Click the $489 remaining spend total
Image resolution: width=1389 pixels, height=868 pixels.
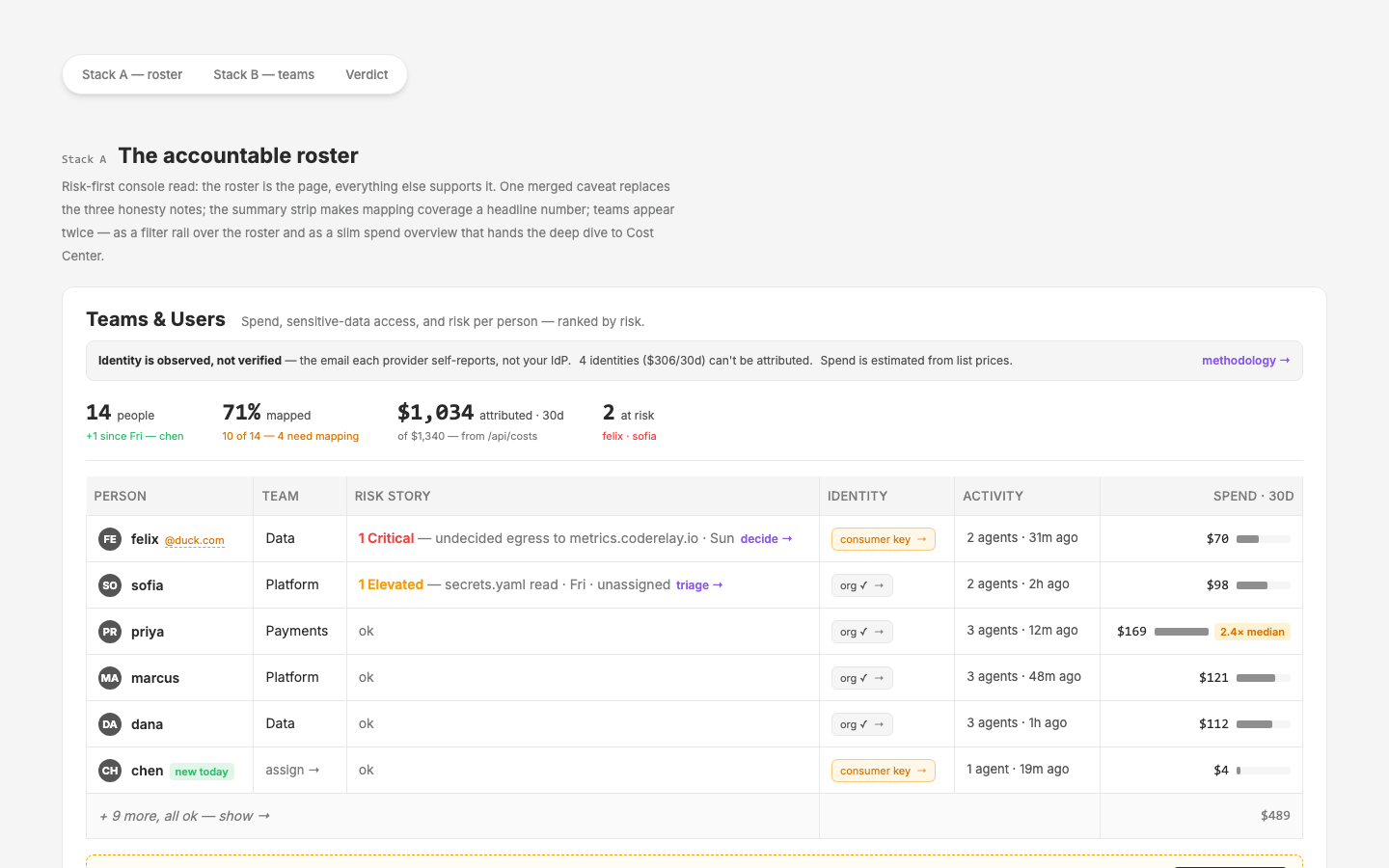pyautogui.click(x=1275, y=816)
